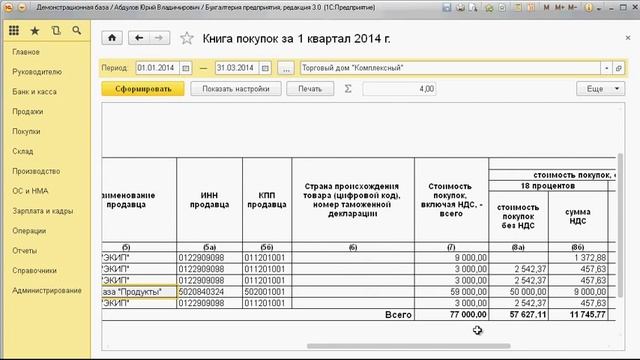
Task: Expand the organization dropdown arrow
Action: click(607, 68)
